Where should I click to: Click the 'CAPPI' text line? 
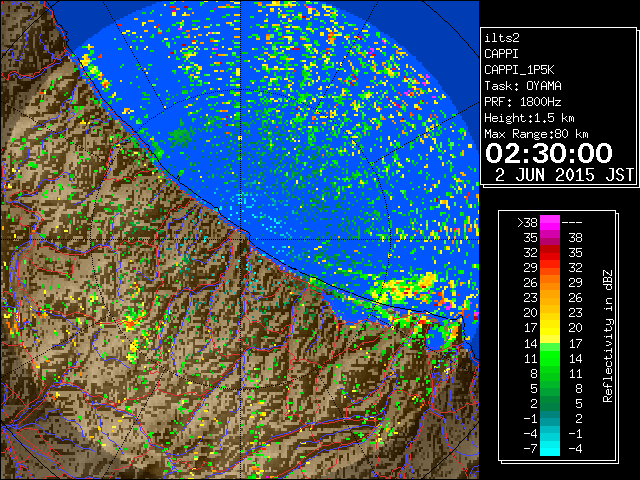pyautogui.click(x=501, y=54)
